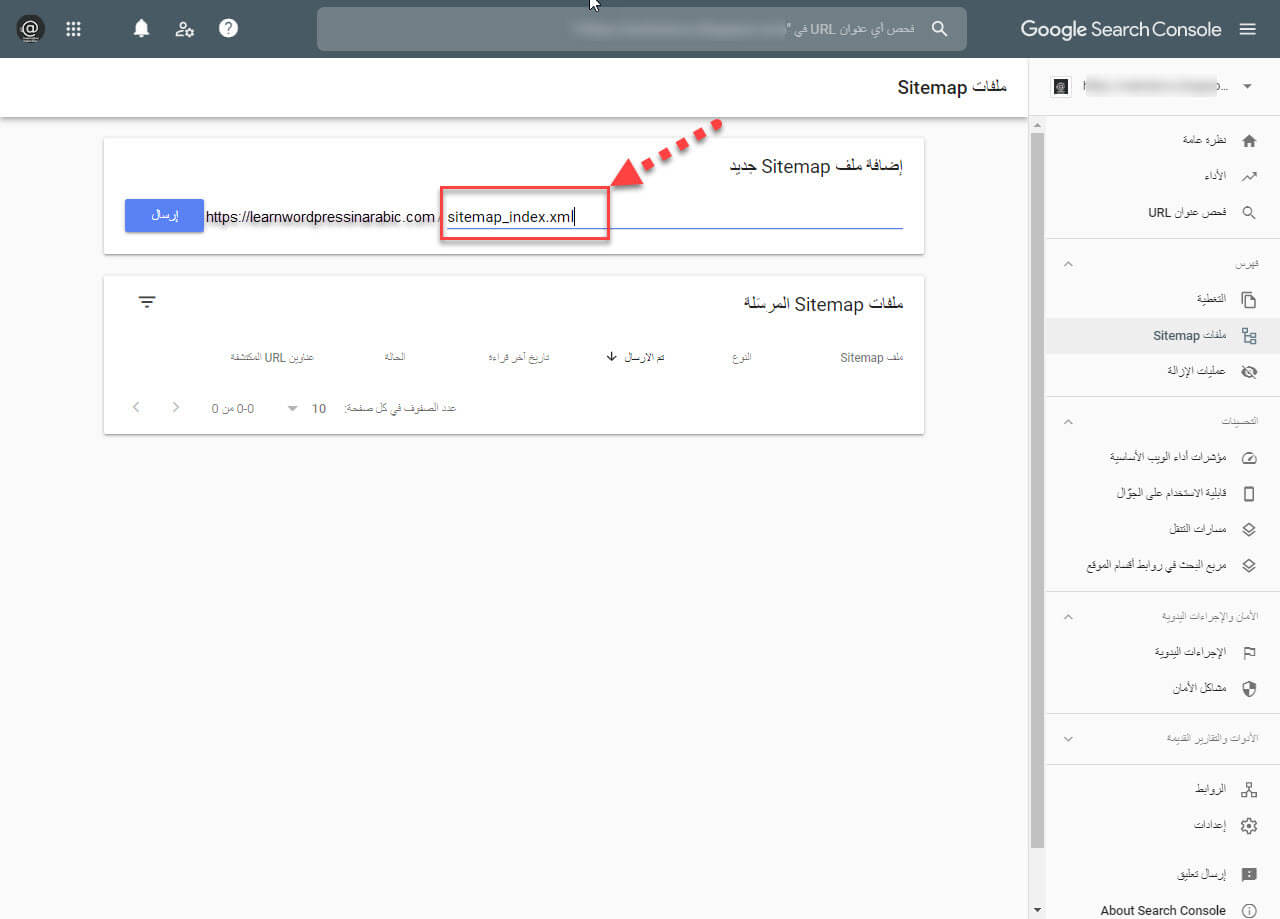Collapse the Index (فهرس) section

(1068, 264)
